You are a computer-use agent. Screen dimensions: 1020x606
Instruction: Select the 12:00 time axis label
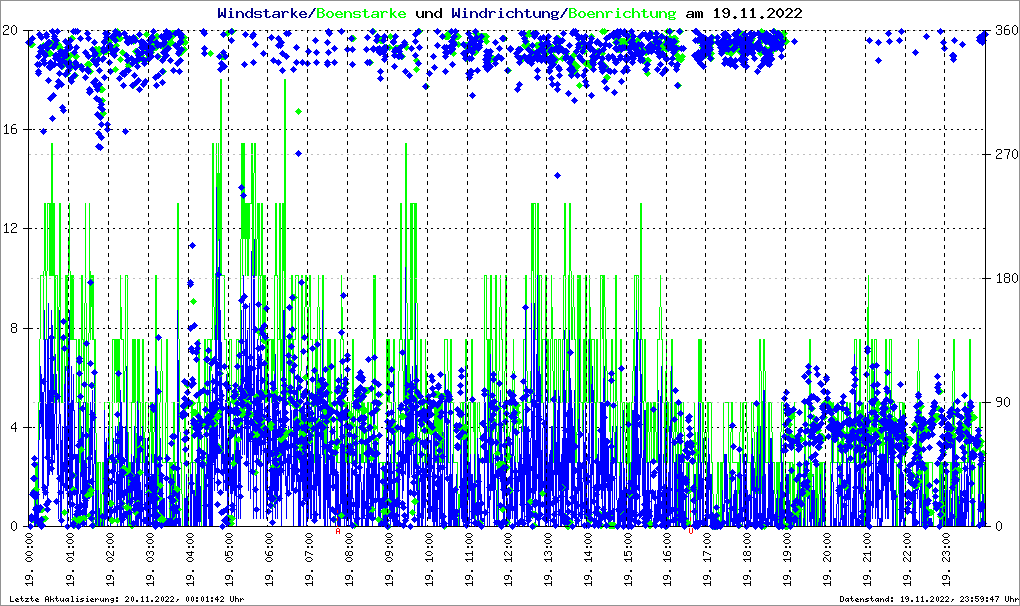(x=508, y=562)
